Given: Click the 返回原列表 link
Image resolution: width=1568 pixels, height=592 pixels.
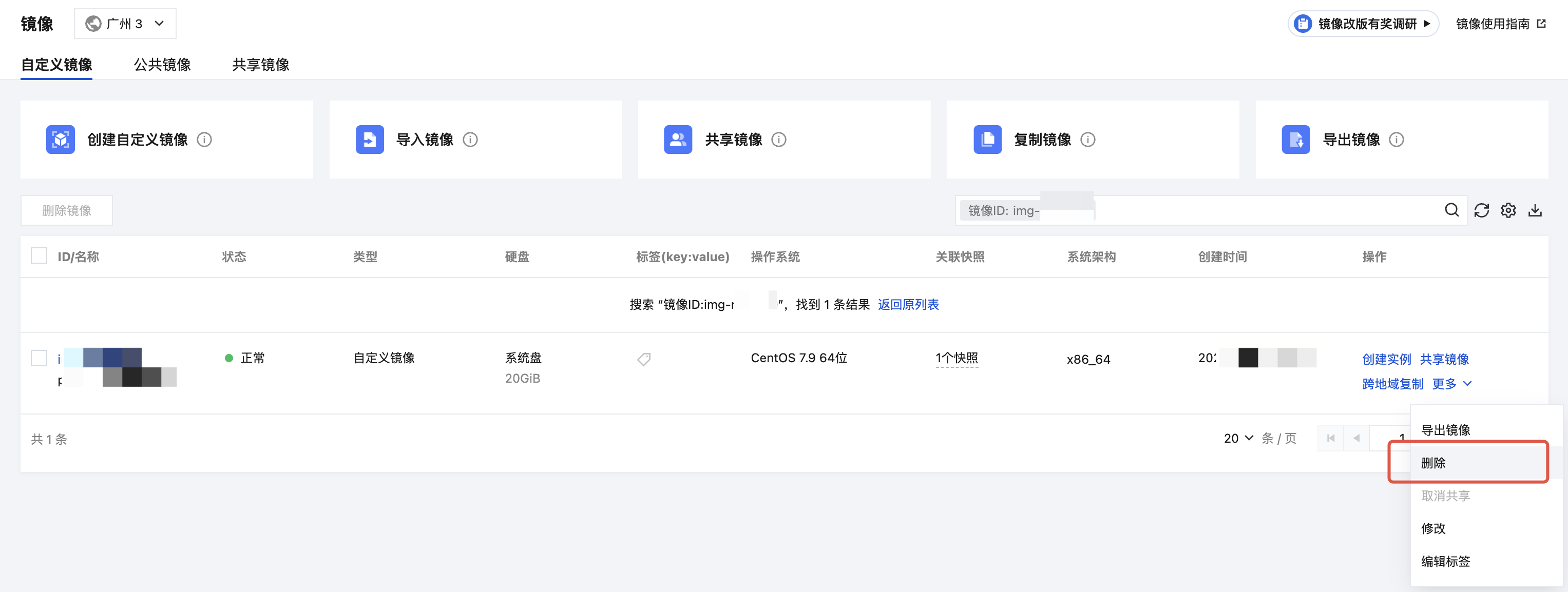Looking at the screenshot, I should click(x=908, y=304).
